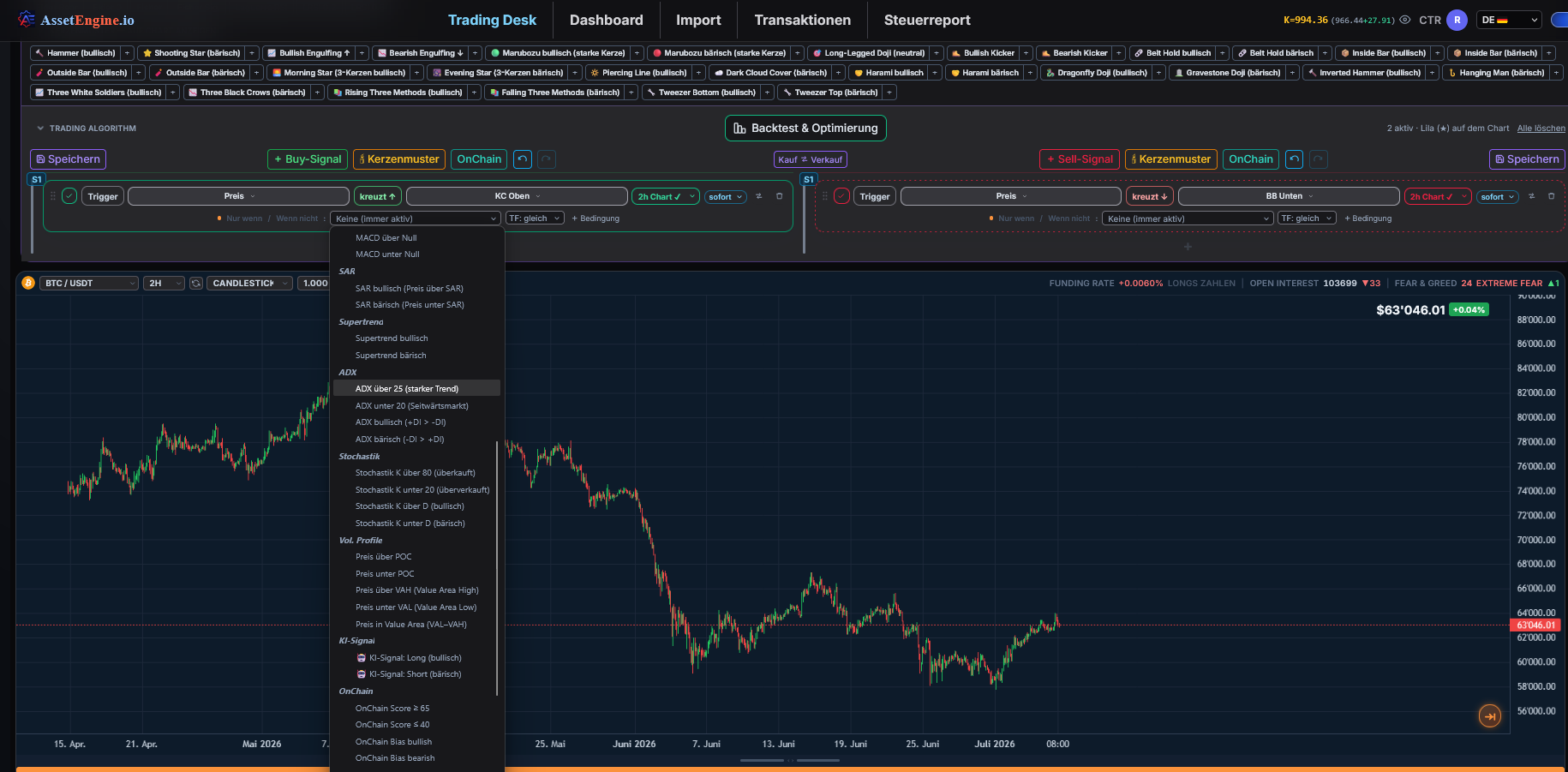Image resolution: width=1568 pixels, height=772 pixels.
Task: Click Alle löschen link
Action: 1541,129
